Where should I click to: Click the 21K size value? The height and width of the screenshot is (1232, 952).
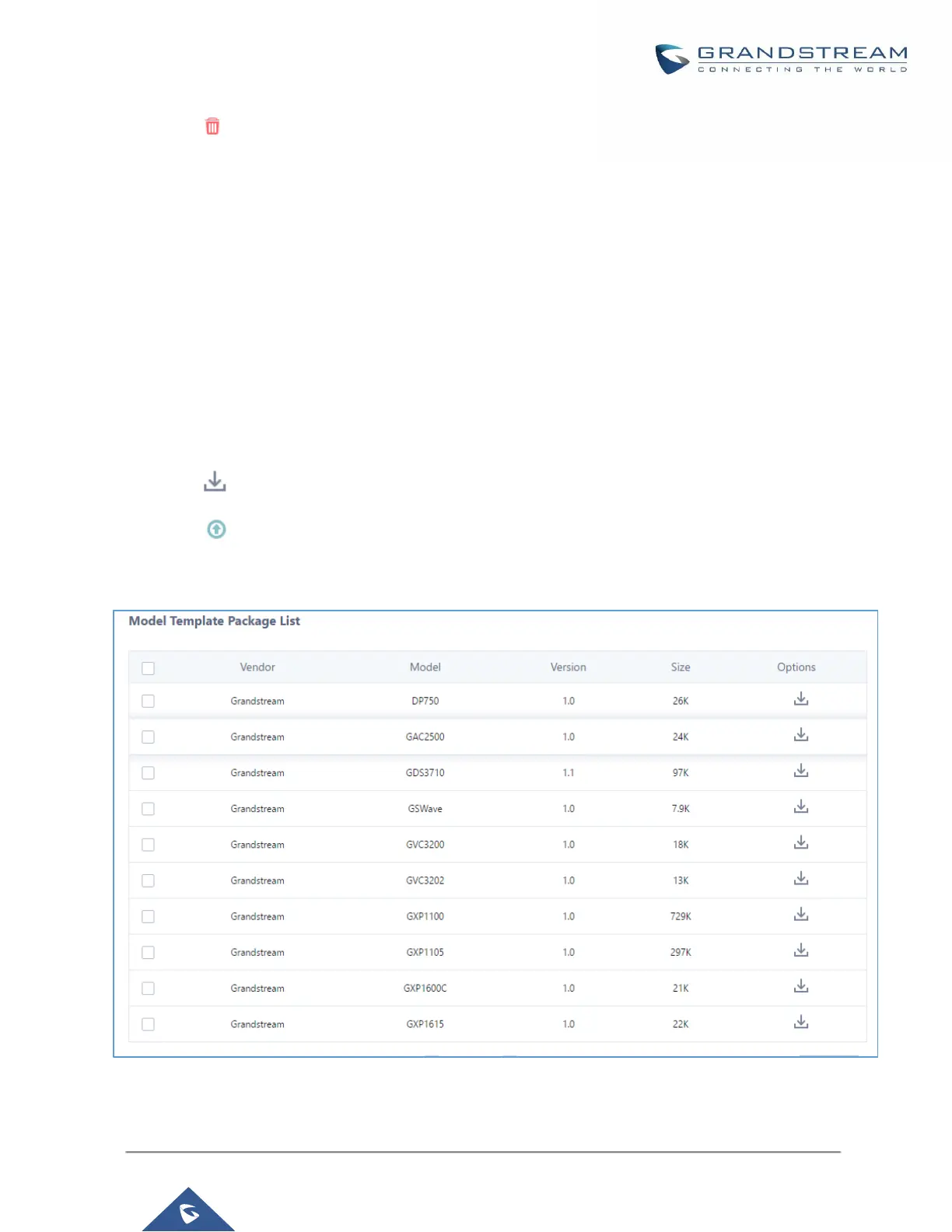(681, 989)
